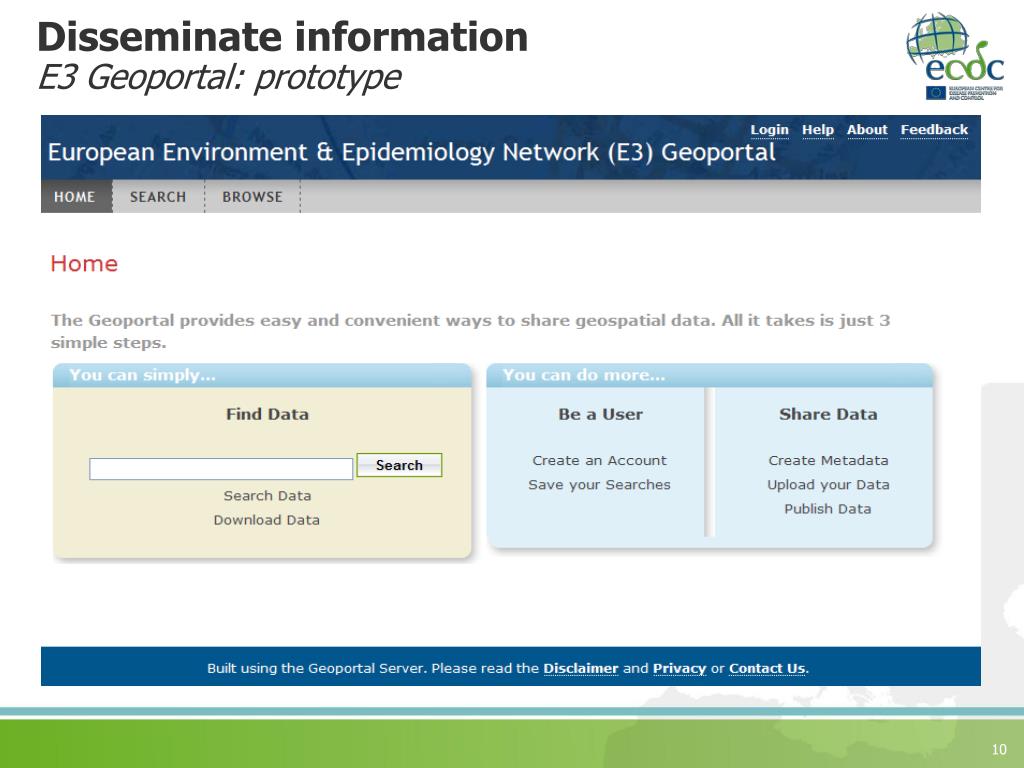Click the 'You can do more...' panel header
The width and height of the screenshot is (1024, 768).
click(710, 375)
